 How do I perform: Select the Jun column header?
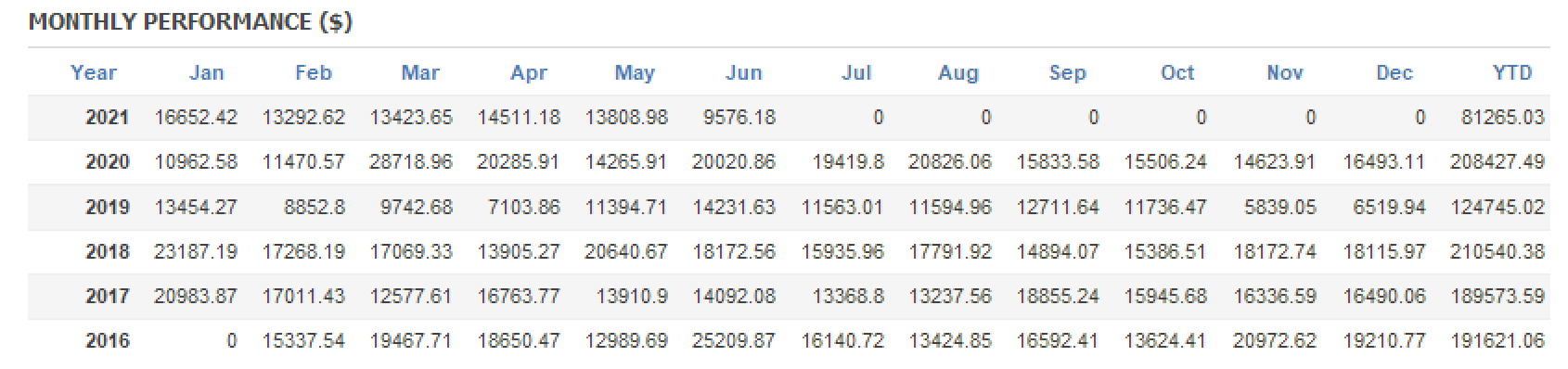point(743,72)
